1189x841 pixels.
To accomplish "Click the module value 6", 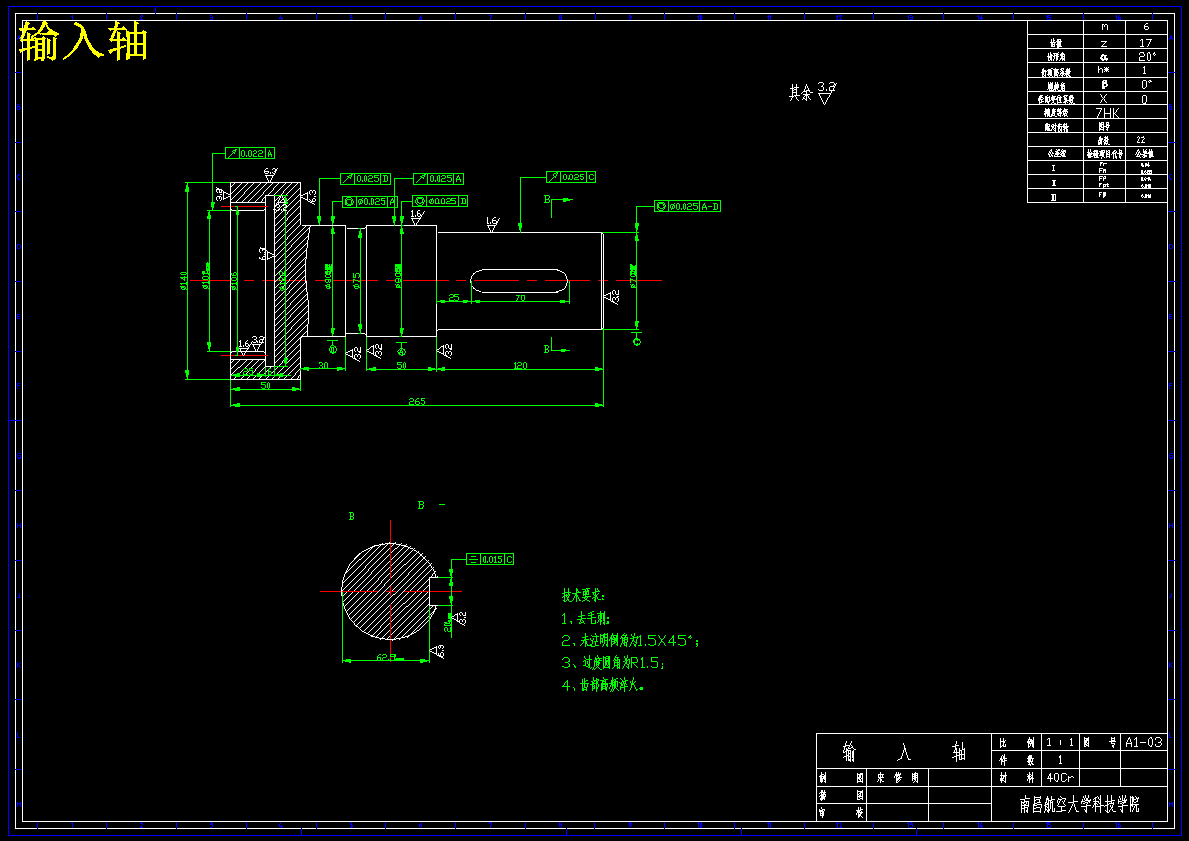I will pyautogui.click(x=1146, y=27).
